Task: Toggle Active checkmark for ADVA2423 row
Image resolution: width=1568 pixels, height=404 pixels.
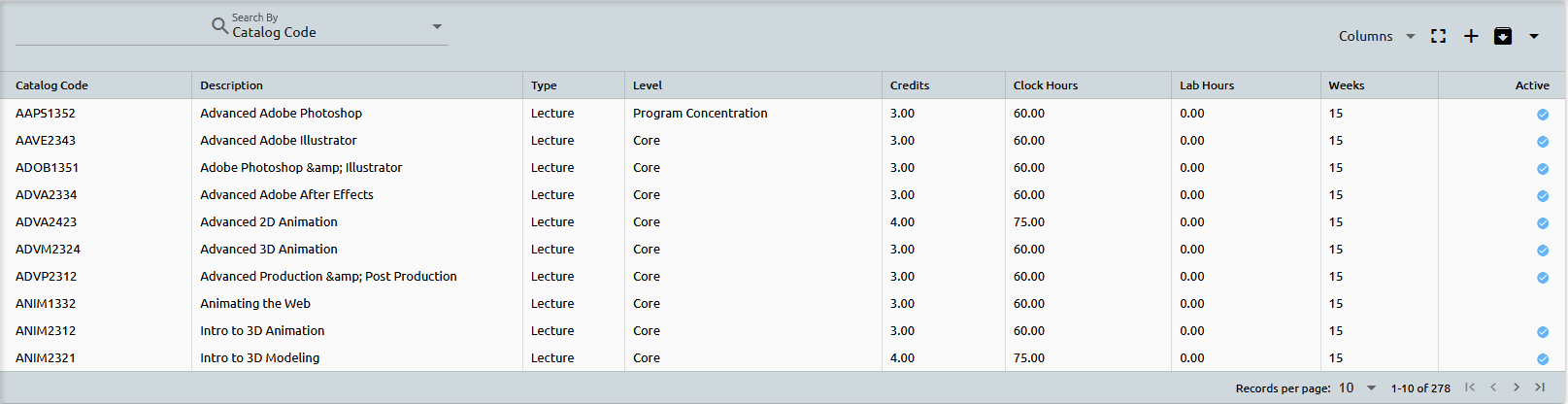Action: click(1542, 223)
